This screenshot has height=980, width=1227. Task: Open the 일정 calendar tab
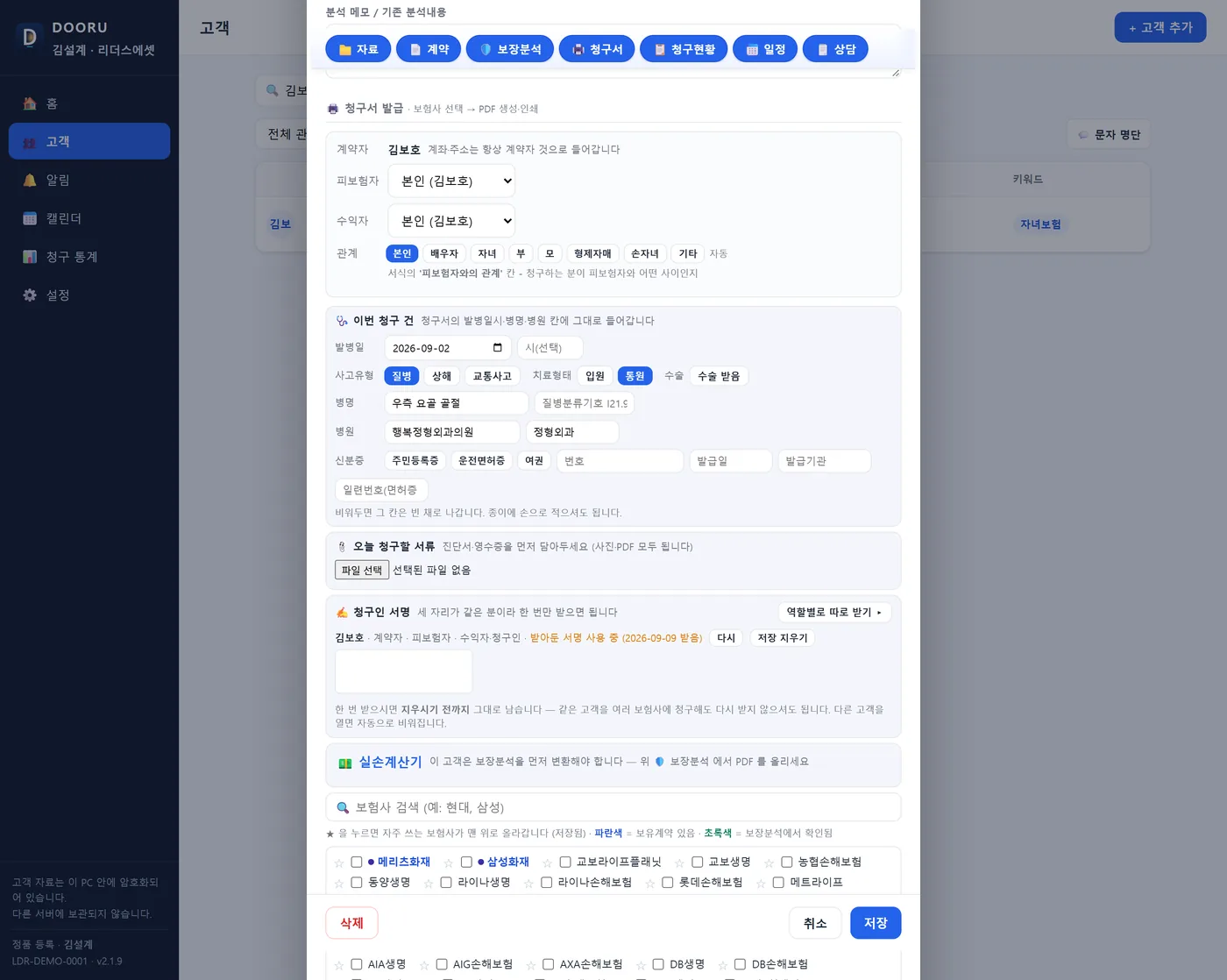[x=765, y=49]
